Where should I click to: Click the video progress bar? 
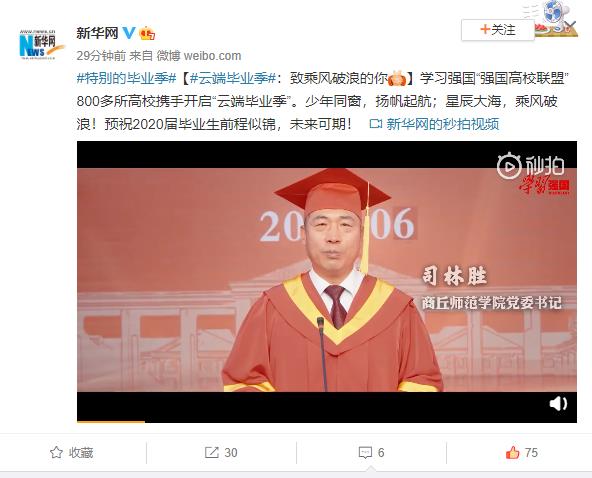[327, 421]
